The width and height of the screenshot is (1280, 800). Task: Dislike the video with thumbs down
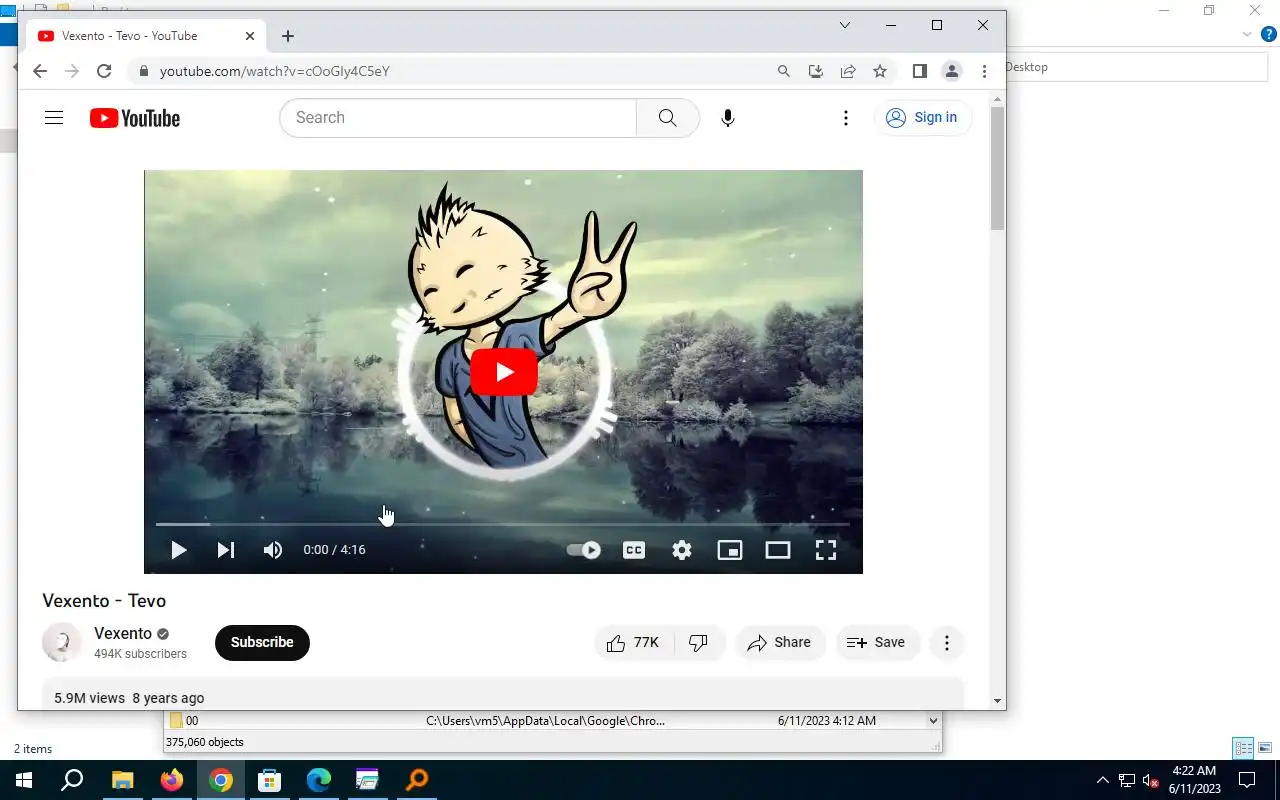tap(699, 643)
